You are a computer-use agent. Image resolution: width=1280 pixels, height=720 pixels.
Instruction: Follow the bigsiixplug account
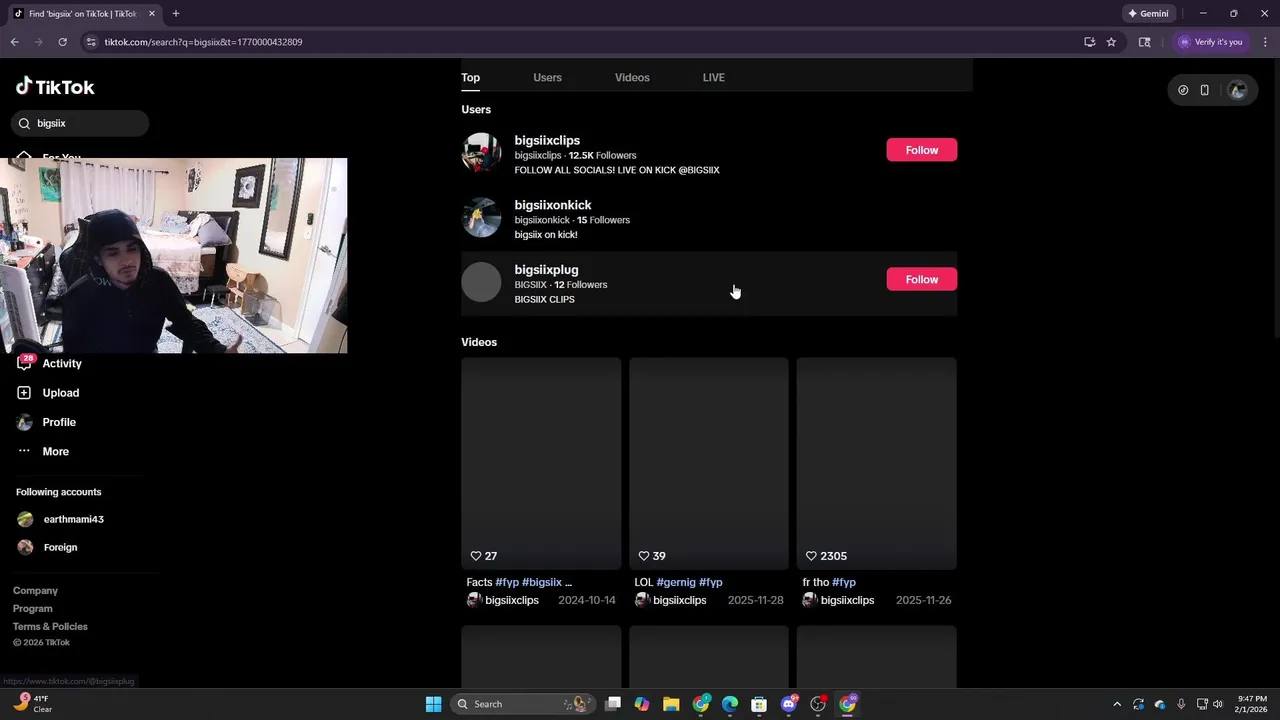point(922,279)
